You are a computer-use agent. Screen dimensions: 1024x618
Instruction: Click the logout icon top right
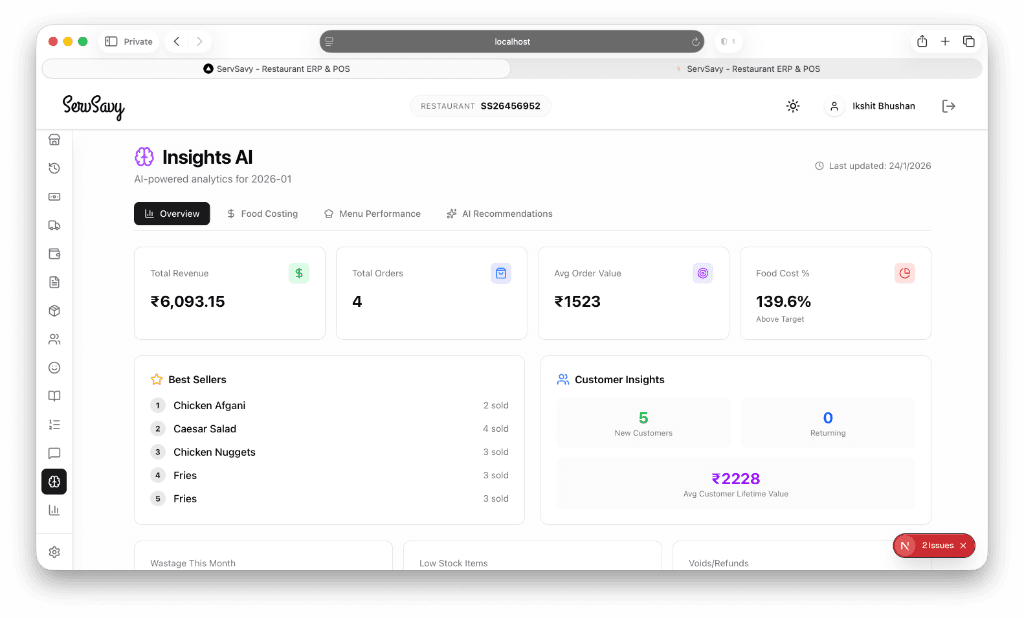tap(948, 106)
